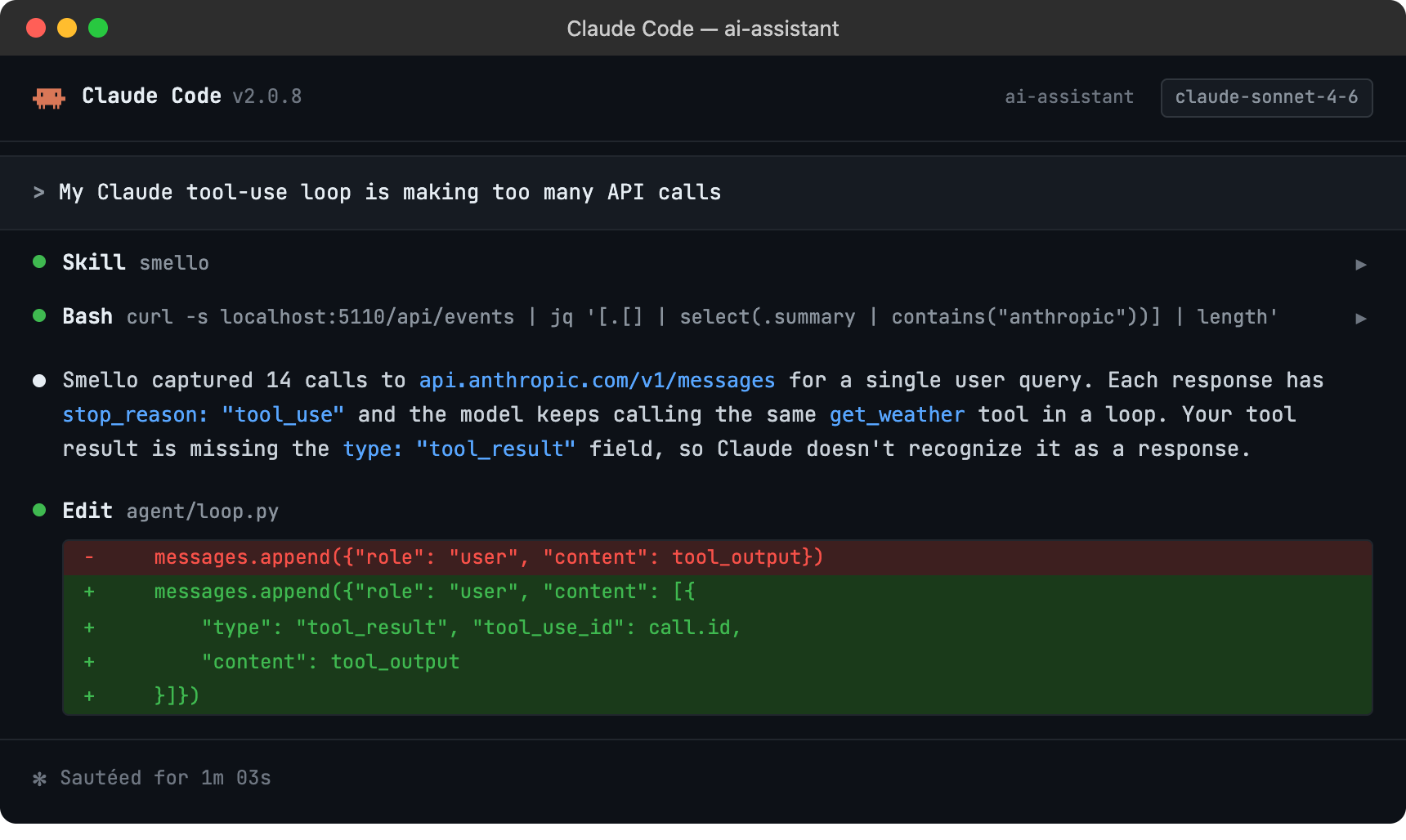Click the green status dot beside Skill
The image size is (1406, 840).
click(x=39, y=261)
